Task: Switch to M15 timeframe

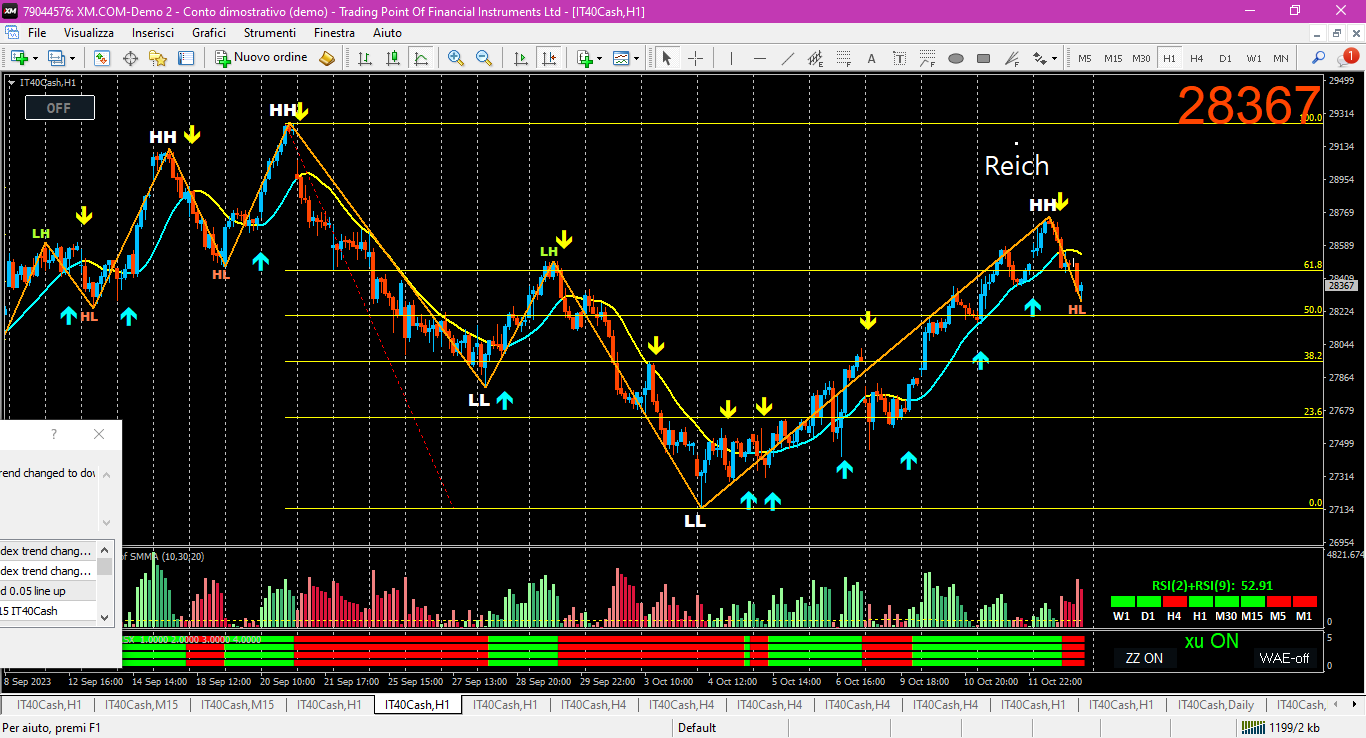Action: 1113,58
